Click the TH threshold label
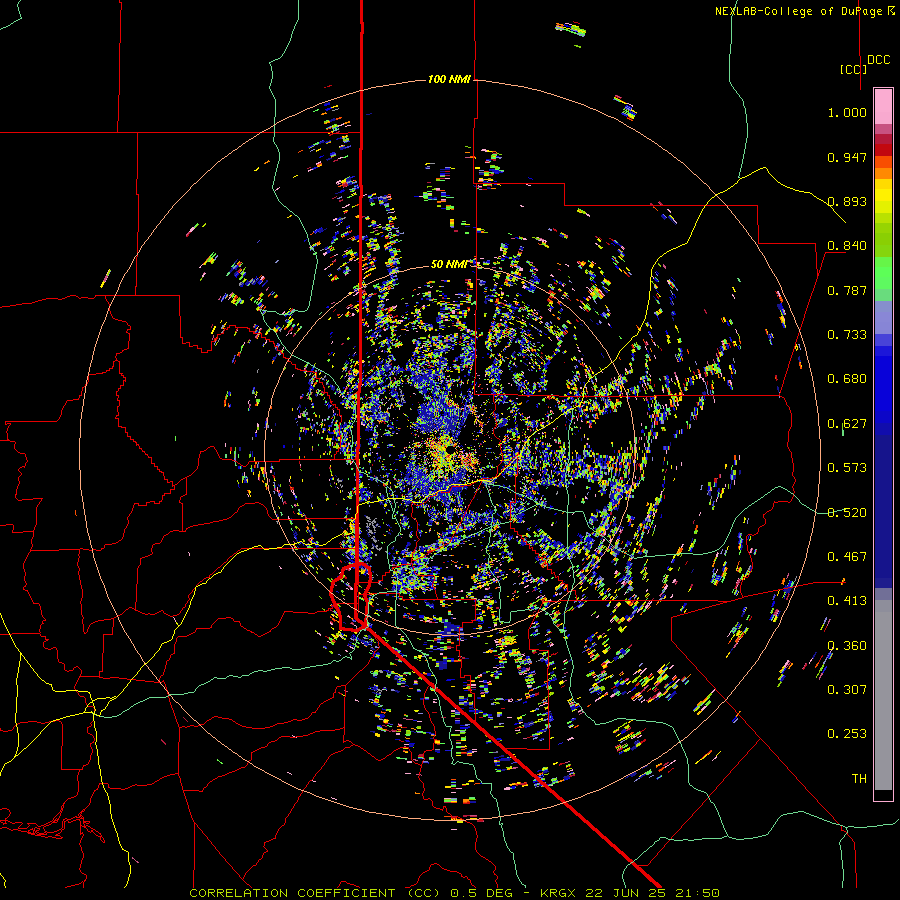900x900 pixels. tap(859, 779)
